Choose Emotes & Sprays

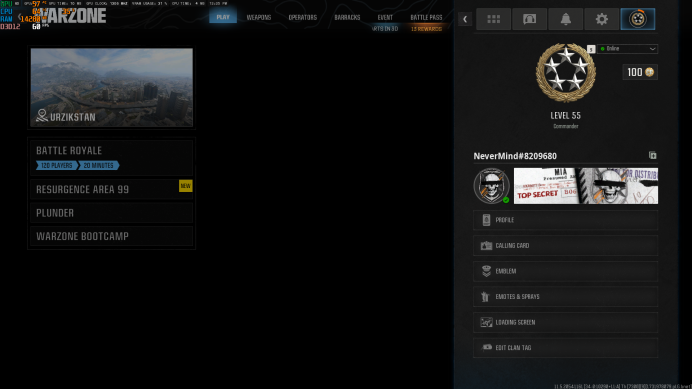pos(565,297)
